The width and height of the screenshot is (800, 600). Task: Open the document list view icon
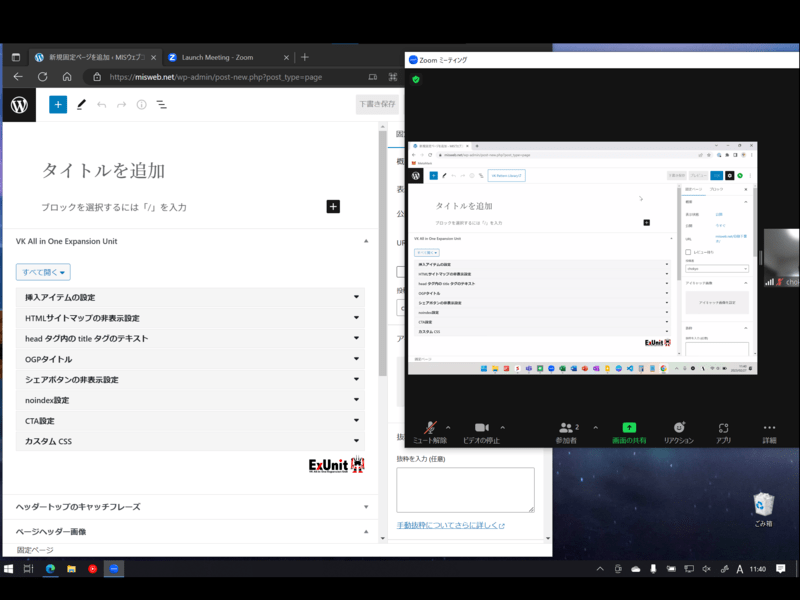tap(161, 104)
